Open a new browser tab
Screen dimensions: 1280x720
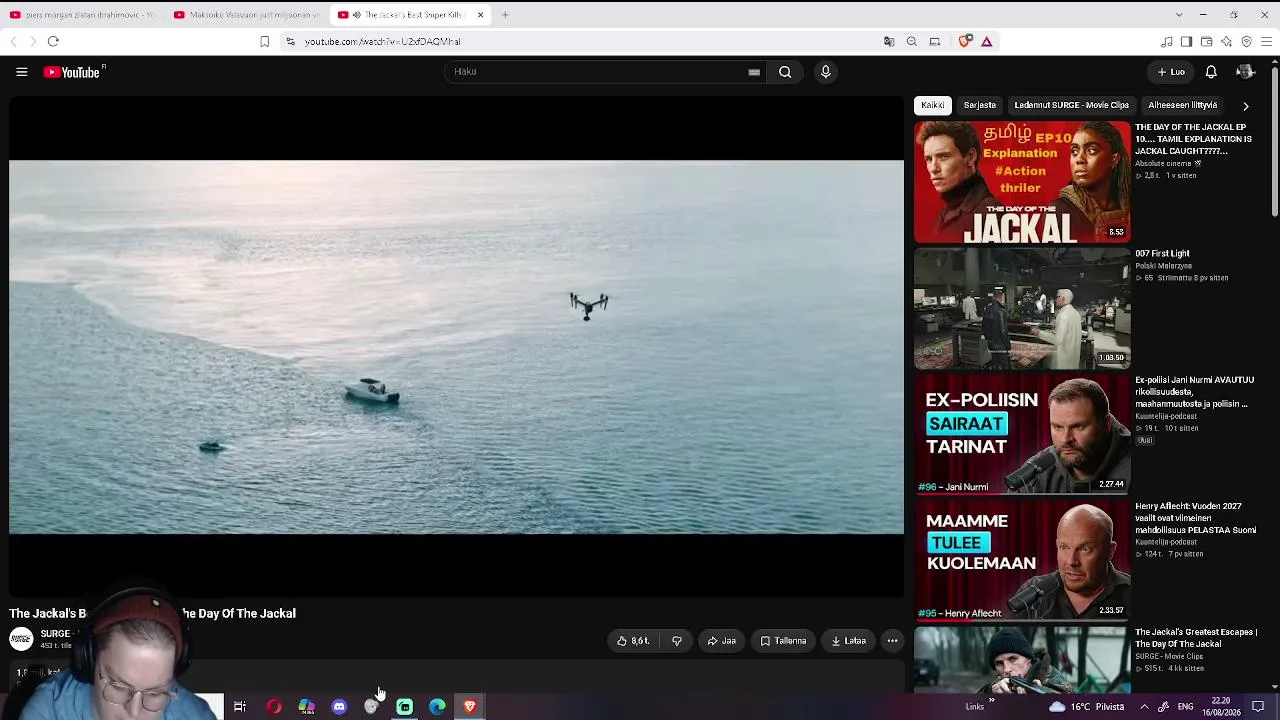click(505, 15)
